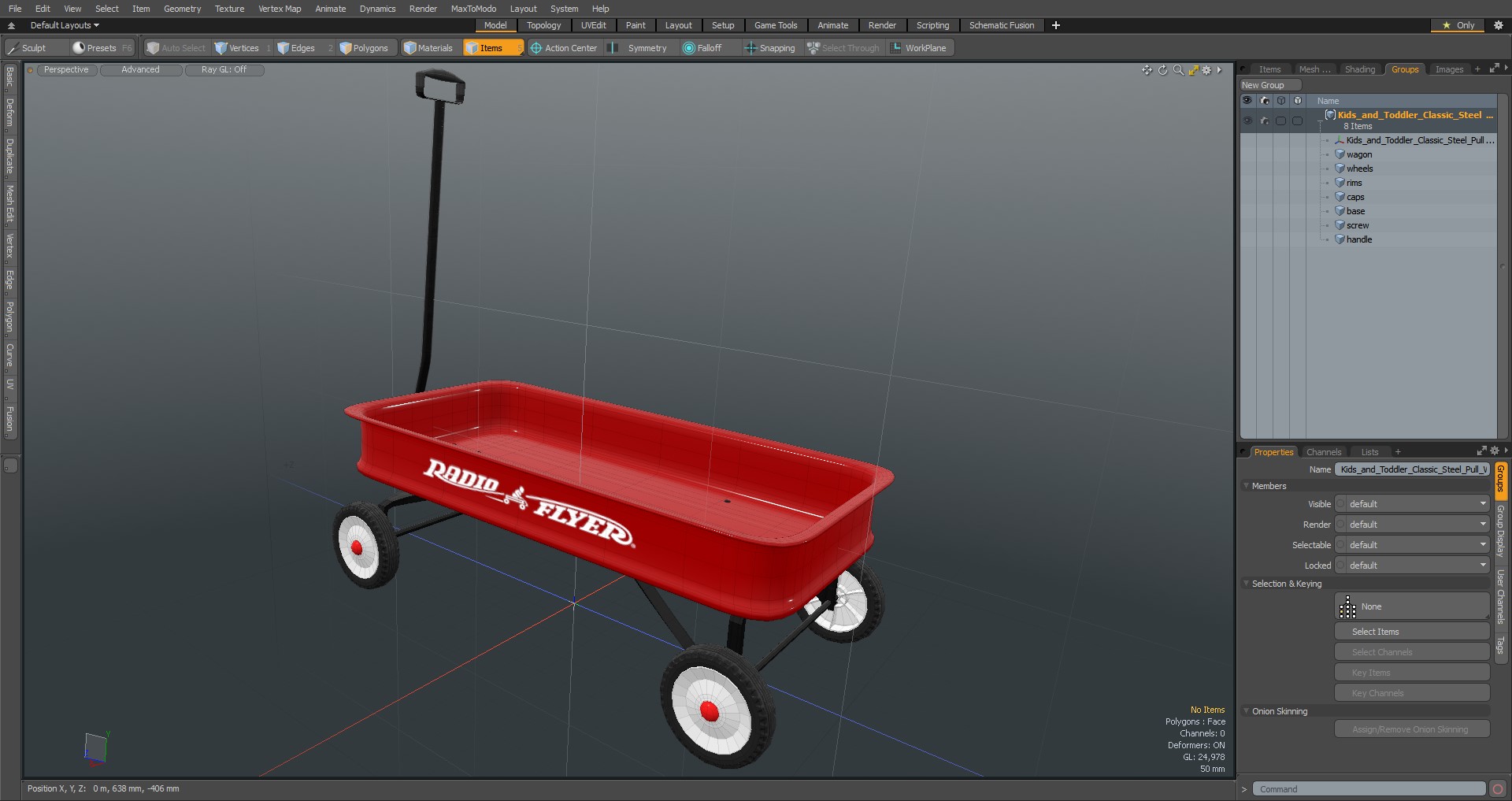
Task: Toggle the selectable checkbox for Kids_and_Toddler group
Action: [1280, 121]
